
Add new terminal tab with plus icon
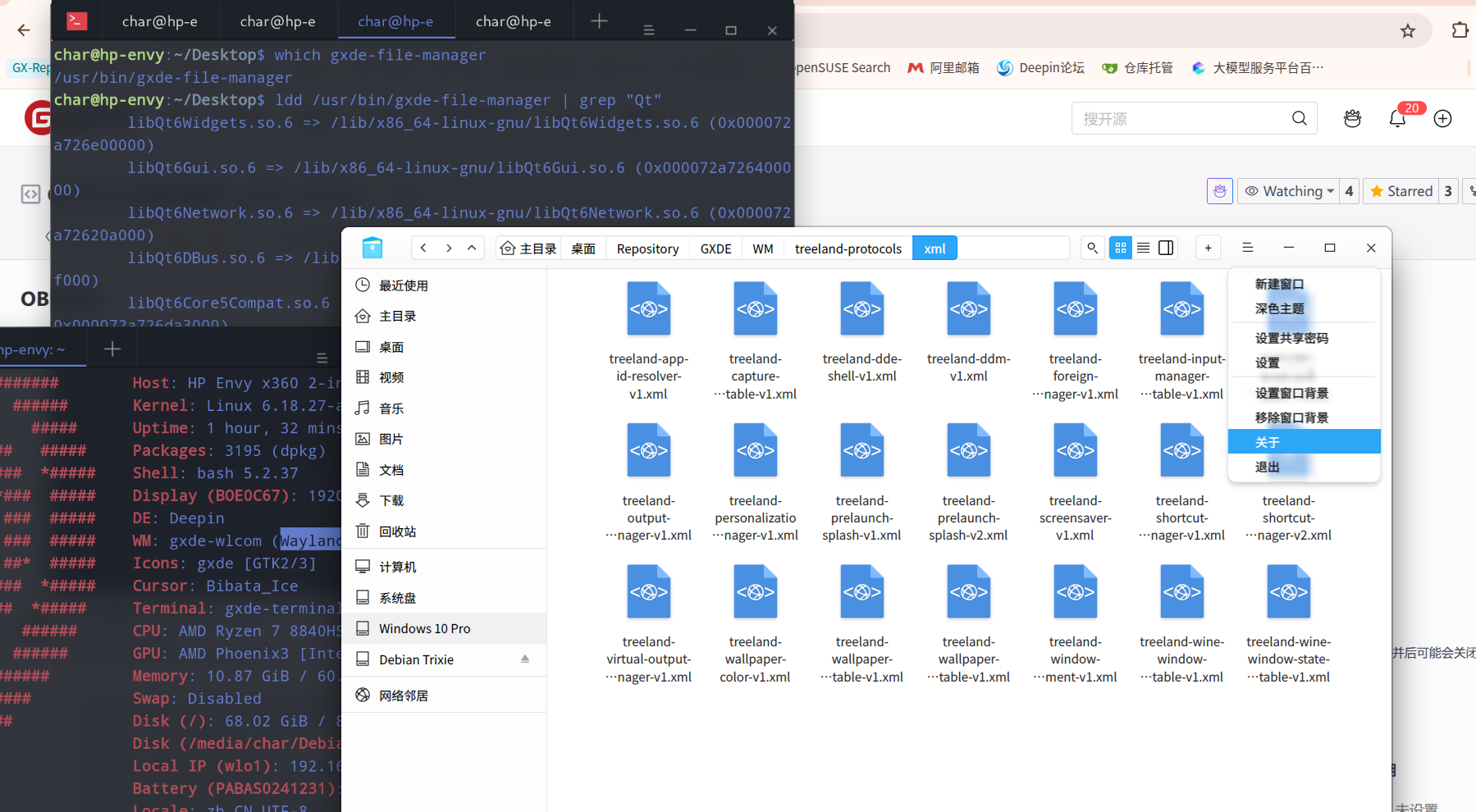click(599, 21)
